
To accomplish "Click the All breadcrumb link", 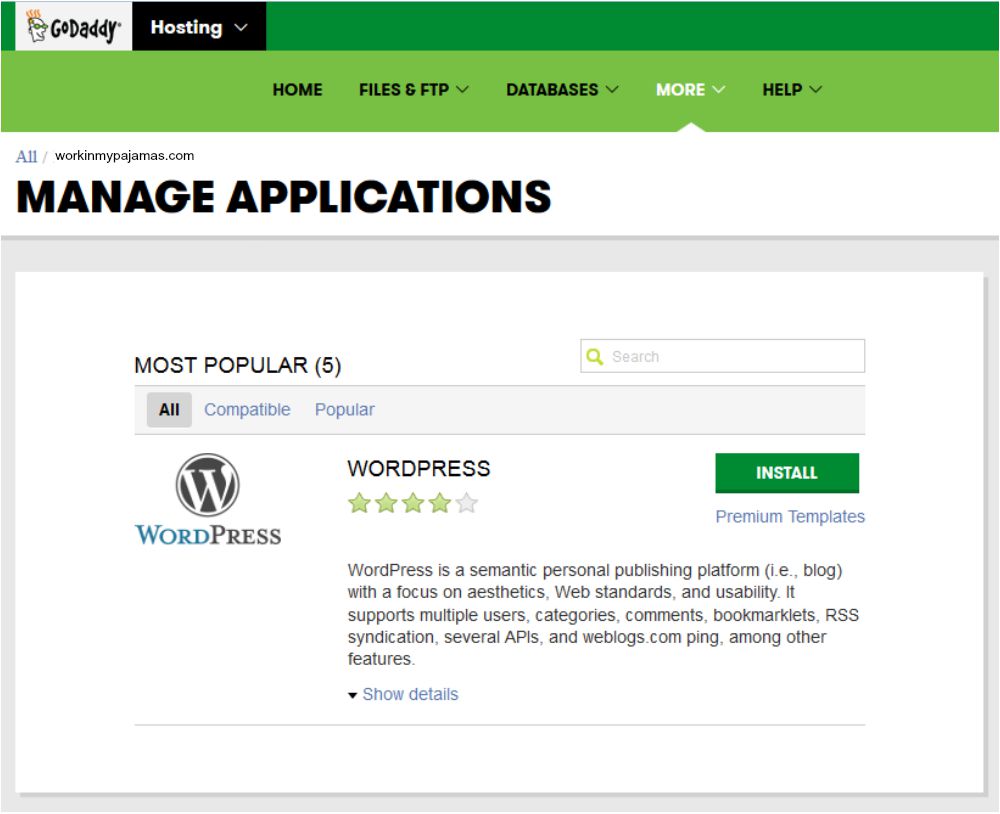I will pyautogui.click(x=26, y=157).
